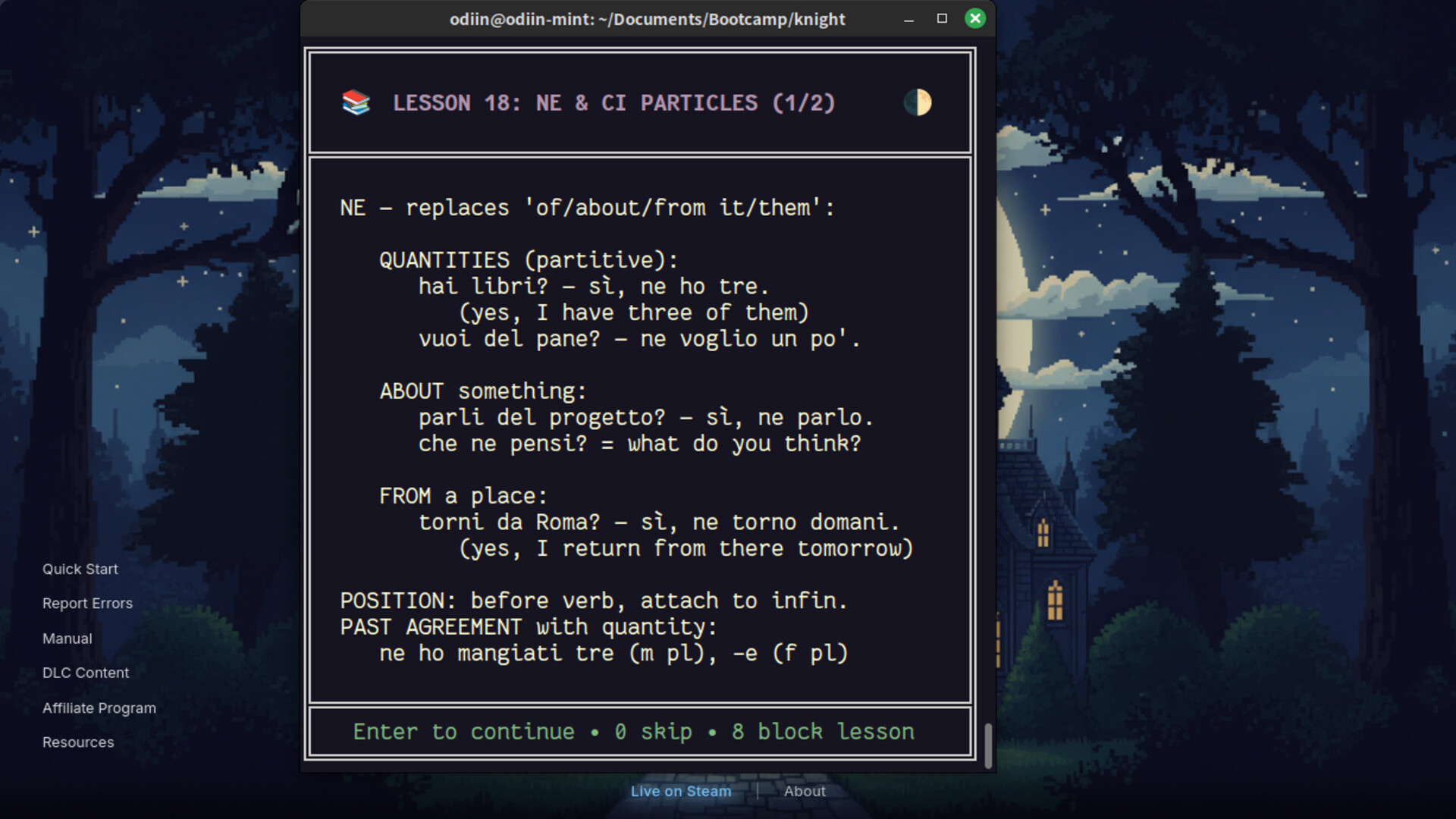Image resolution: width=1456 pixels, height=819 pixels.
Task: Click the line 'ne ho mangiati tre (m pl), -e (f pl)'
Action: 613,654
